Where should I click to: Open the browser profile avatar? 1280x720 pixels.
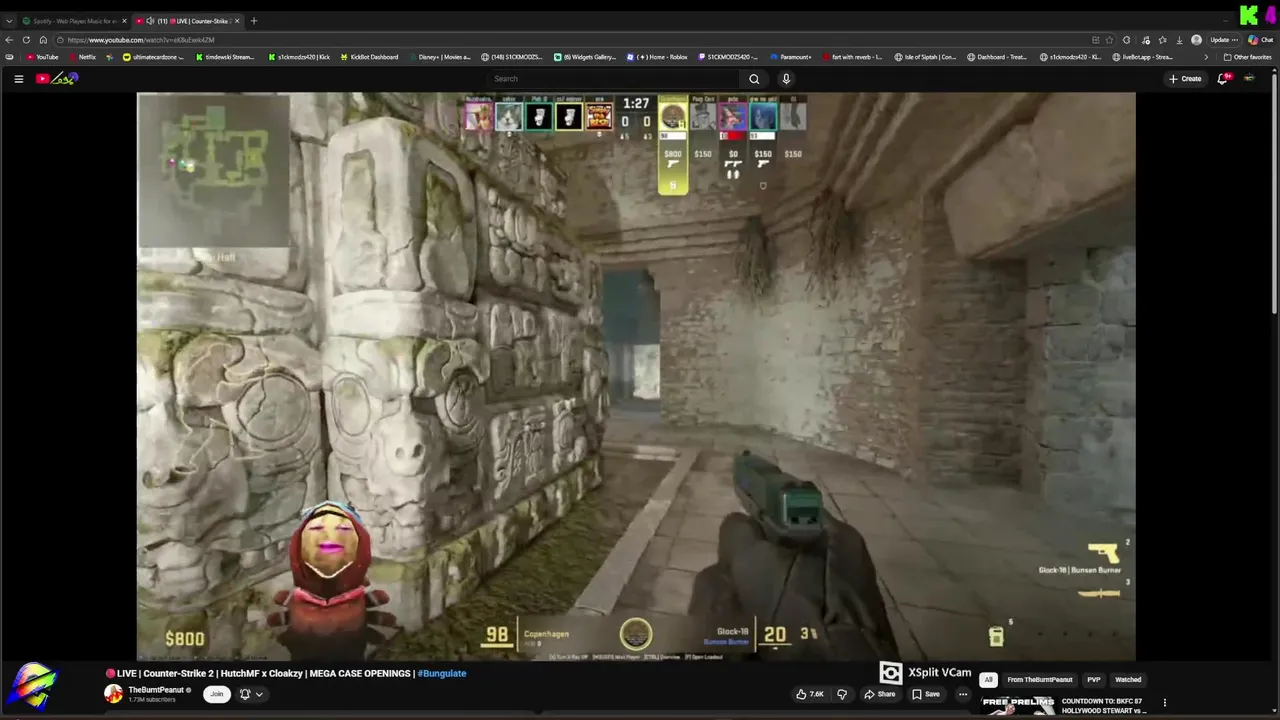1196,40
